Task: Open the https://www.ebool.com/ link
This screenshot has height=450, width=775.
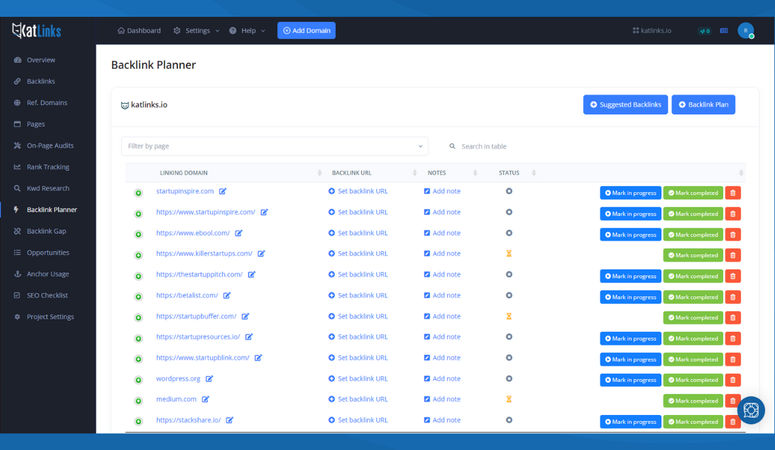Action: tap(193, 233)
